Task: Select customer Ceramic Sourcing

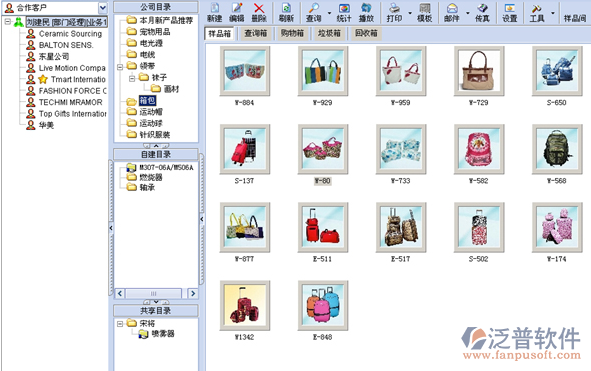Action: 70,34
